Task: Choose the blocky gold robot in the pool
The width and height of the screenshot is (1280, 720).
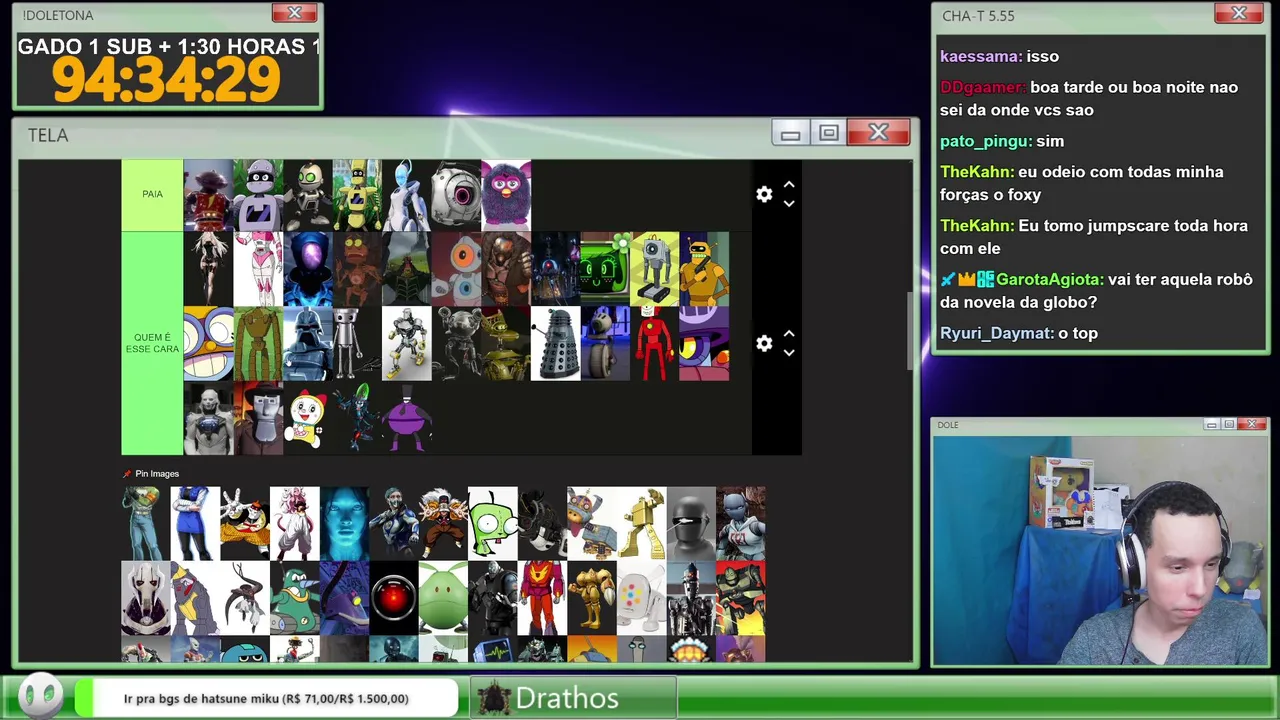Action: coord(642,524)
